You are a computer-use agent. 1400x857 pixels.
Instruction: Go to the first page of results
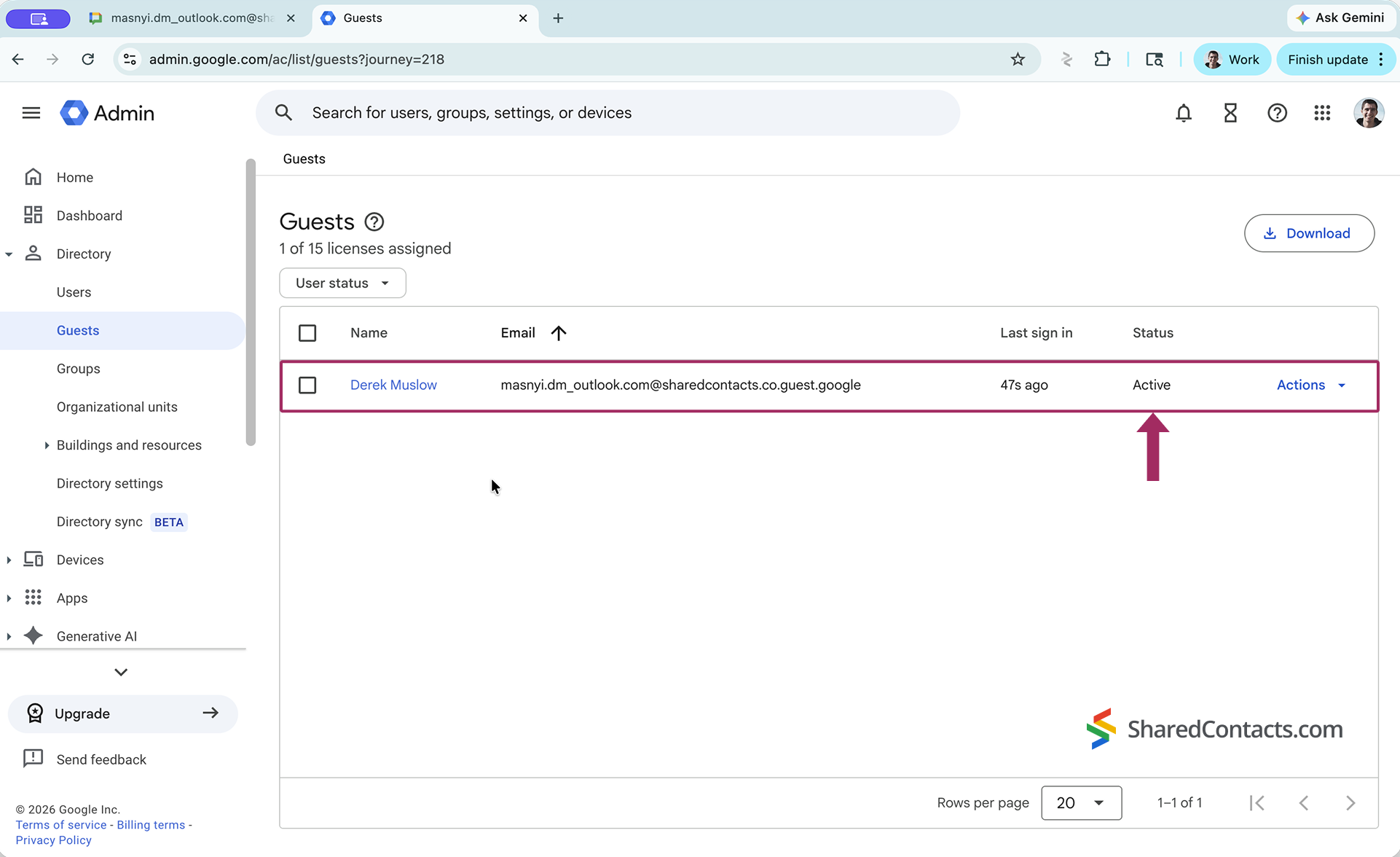point(1257,803)
